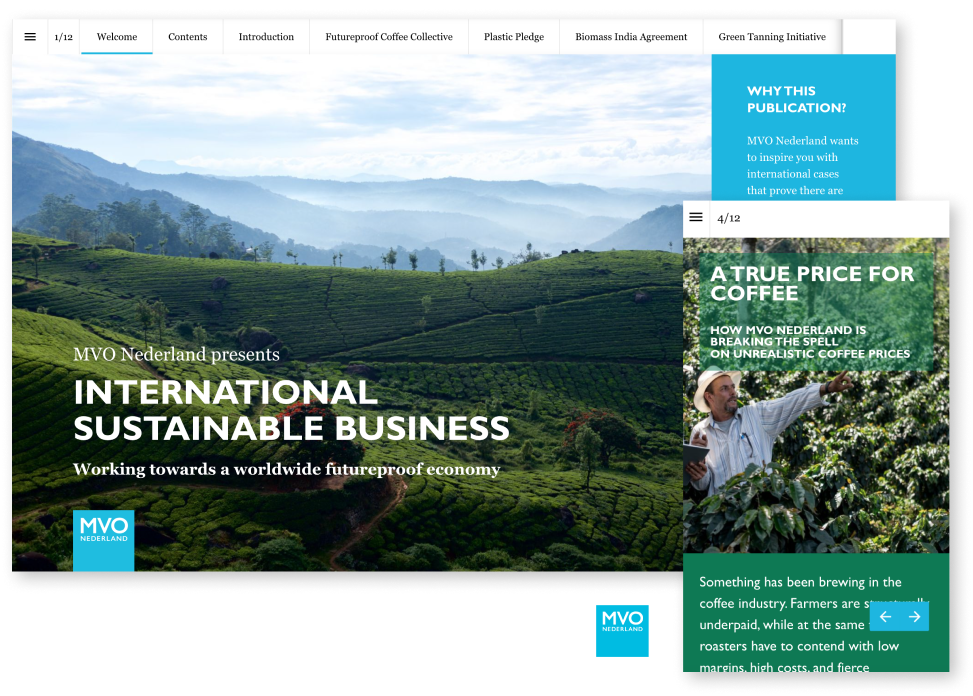Open the Introduction tab
This screenshot has width=973, height=696.
tap(266, 37)
